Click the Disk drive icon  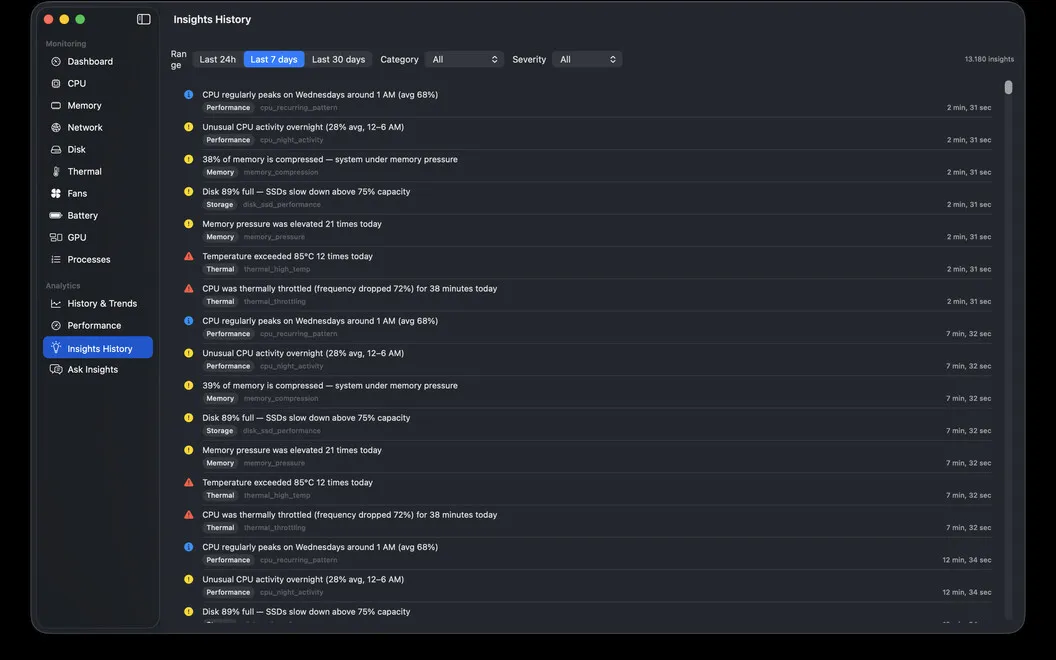pos(56,150)
